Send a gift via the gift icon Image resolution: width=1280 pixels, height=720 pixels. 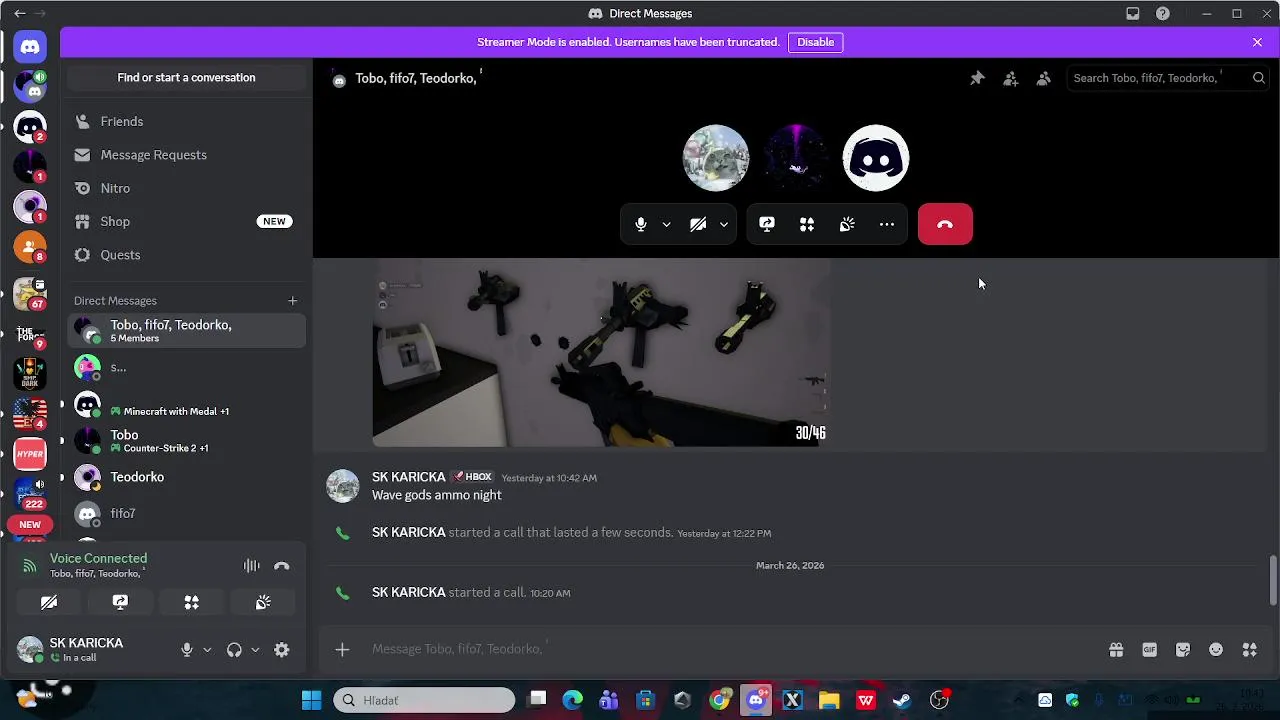(x=1116, y=650)
